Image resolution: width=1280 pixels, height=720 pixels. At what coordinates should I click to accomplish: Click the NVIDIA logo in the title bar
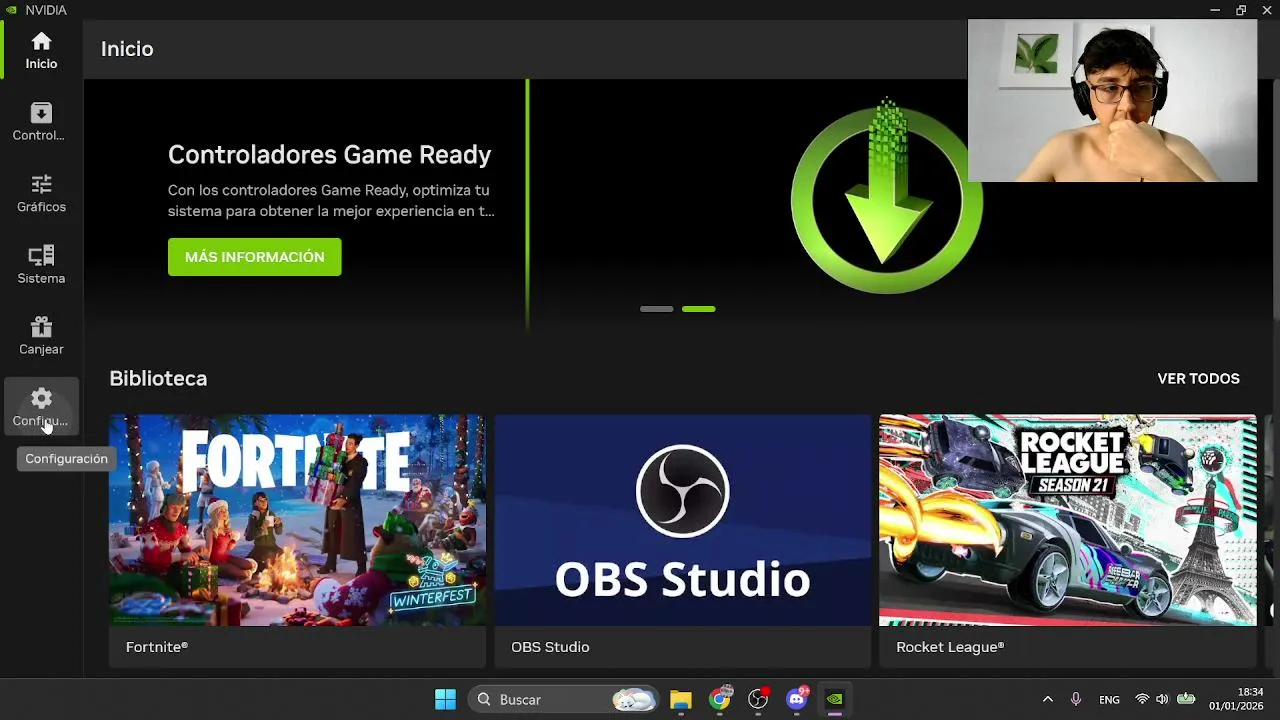(11, 10)
